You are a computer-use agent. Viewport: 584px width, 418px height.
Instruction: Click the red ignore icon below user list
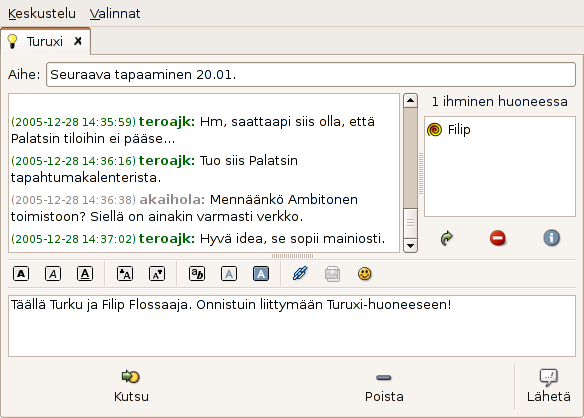498,238
